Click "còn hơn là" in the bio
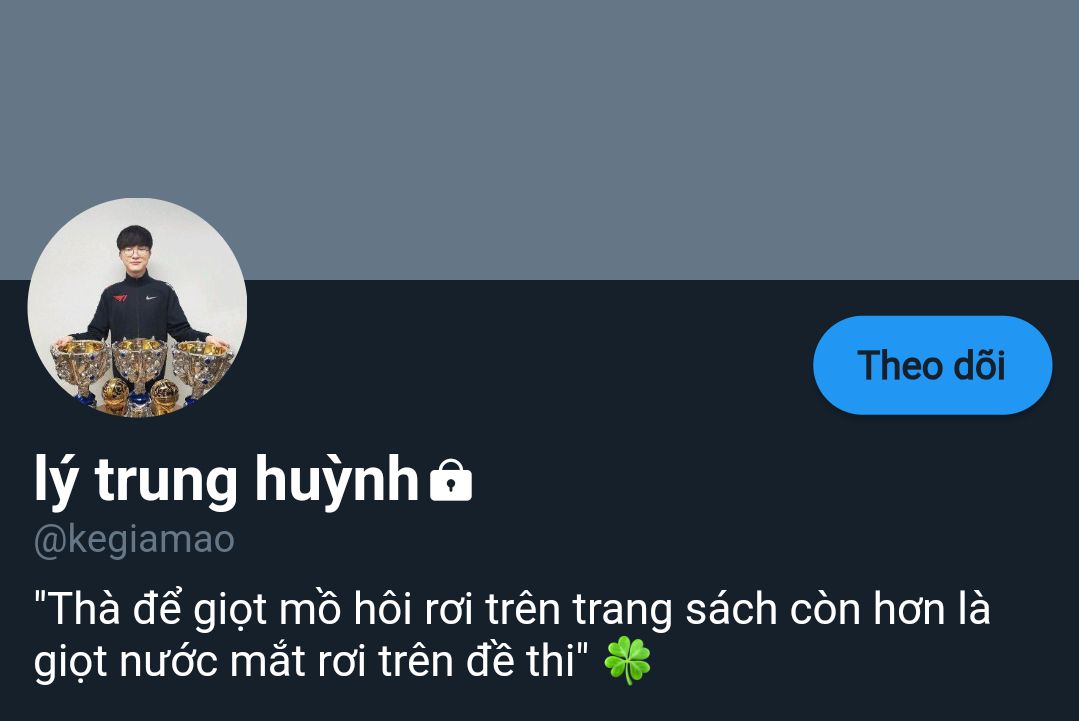The width and height of the screenshot is (1079, 721). tap(890, 608)
